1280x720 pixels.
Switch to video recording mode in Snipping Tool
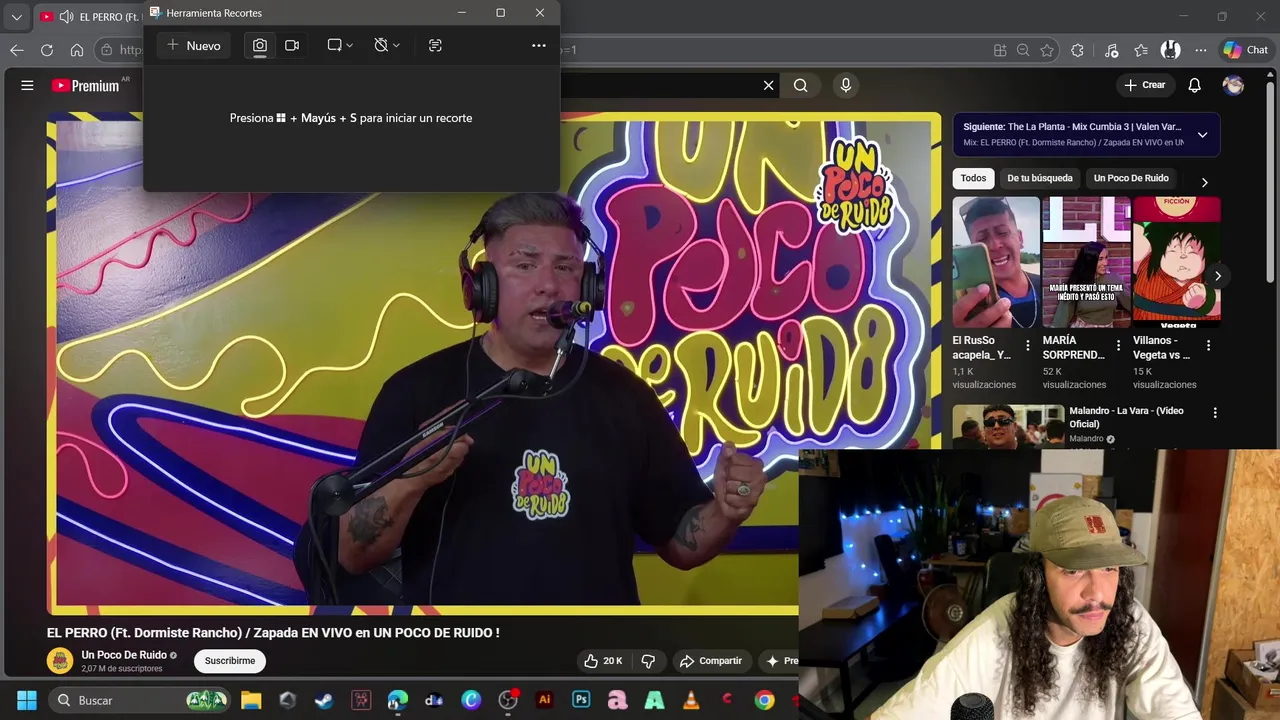coord(292,45)
